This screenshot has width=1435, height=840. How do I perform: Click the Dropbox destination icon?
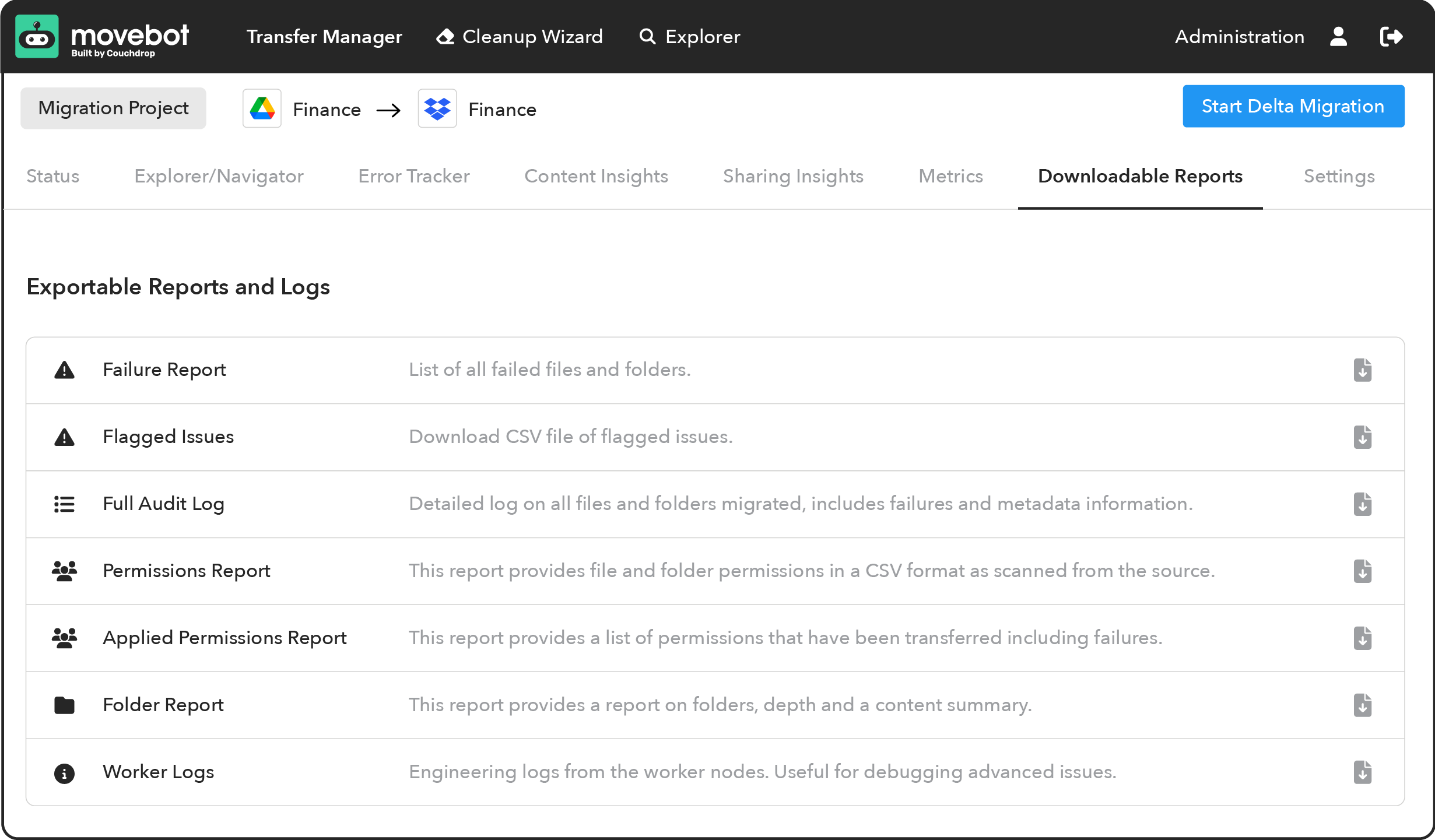tap(437, 108)
